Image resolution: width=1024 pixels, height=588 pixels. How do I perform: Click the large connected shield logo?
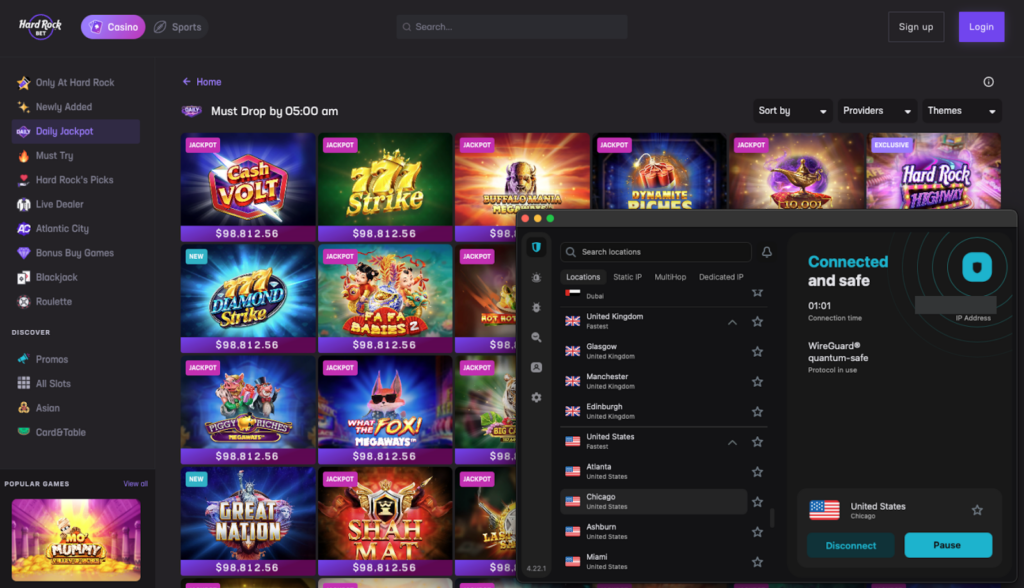tap(977, 267)
